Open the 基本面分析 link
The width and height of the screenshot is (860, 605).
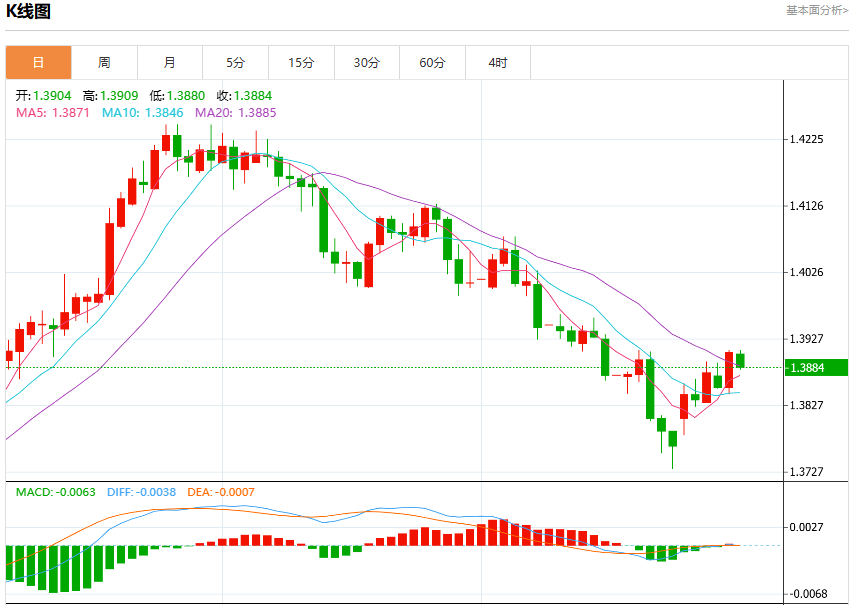[x=817, y=10]
